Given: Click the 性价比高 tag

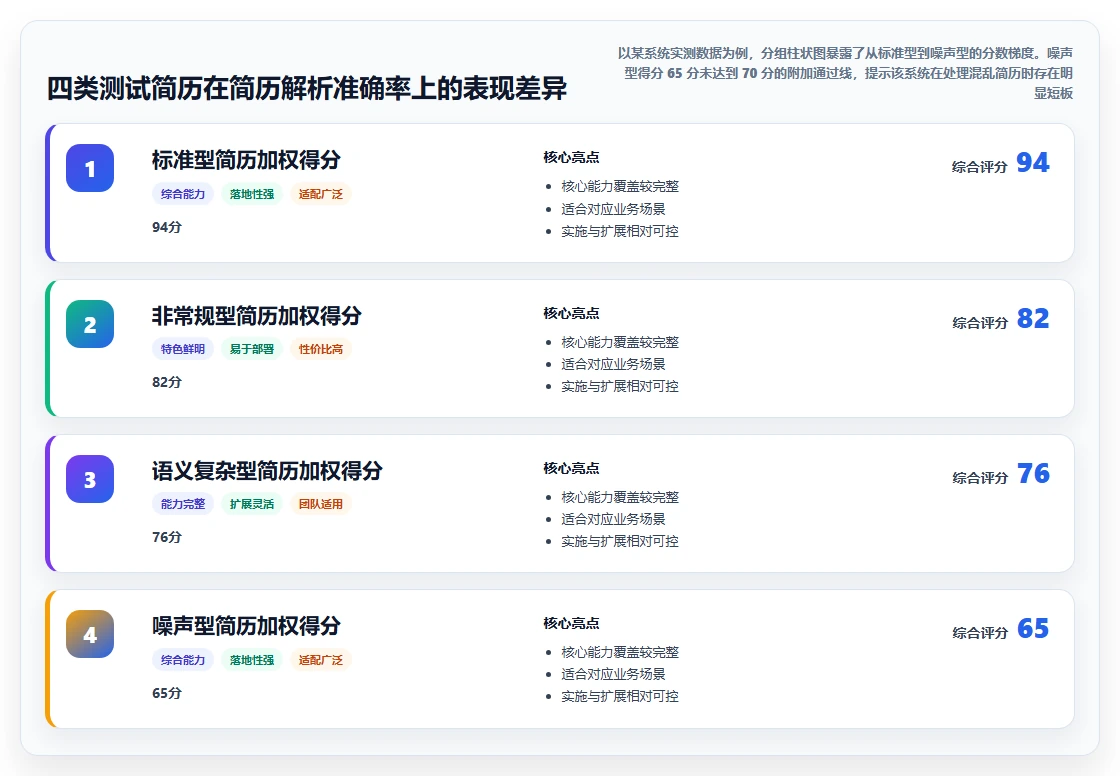Looking at the screenshot, I should tap(321, 349).
